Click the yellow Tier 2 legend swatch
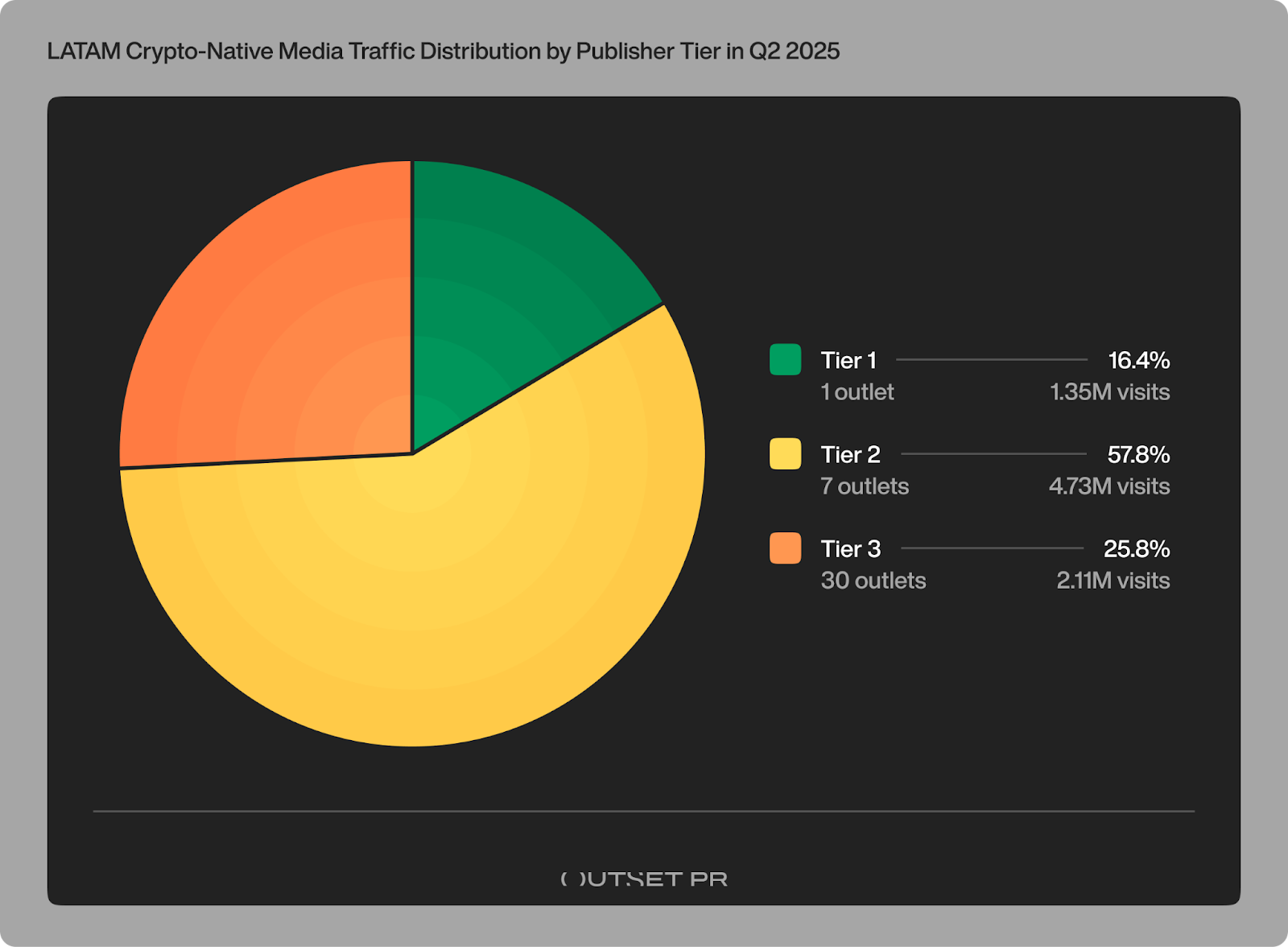Image resolution: width=1288 pixels, height=947 pixels. tap(785, 453)
